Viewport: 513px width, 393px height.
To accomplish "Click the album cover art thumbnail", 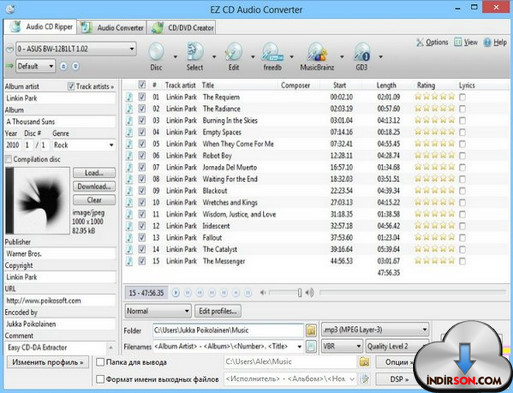I will click(37, 200).
